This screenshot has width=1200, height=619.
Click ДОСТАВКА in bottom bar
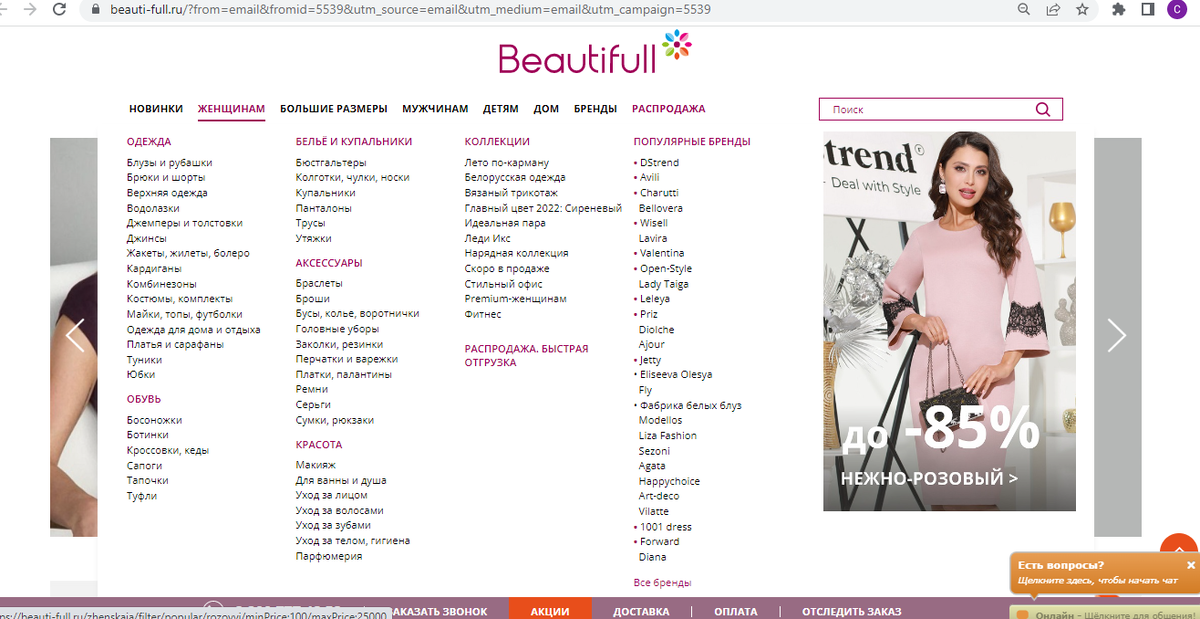[641, 611]
